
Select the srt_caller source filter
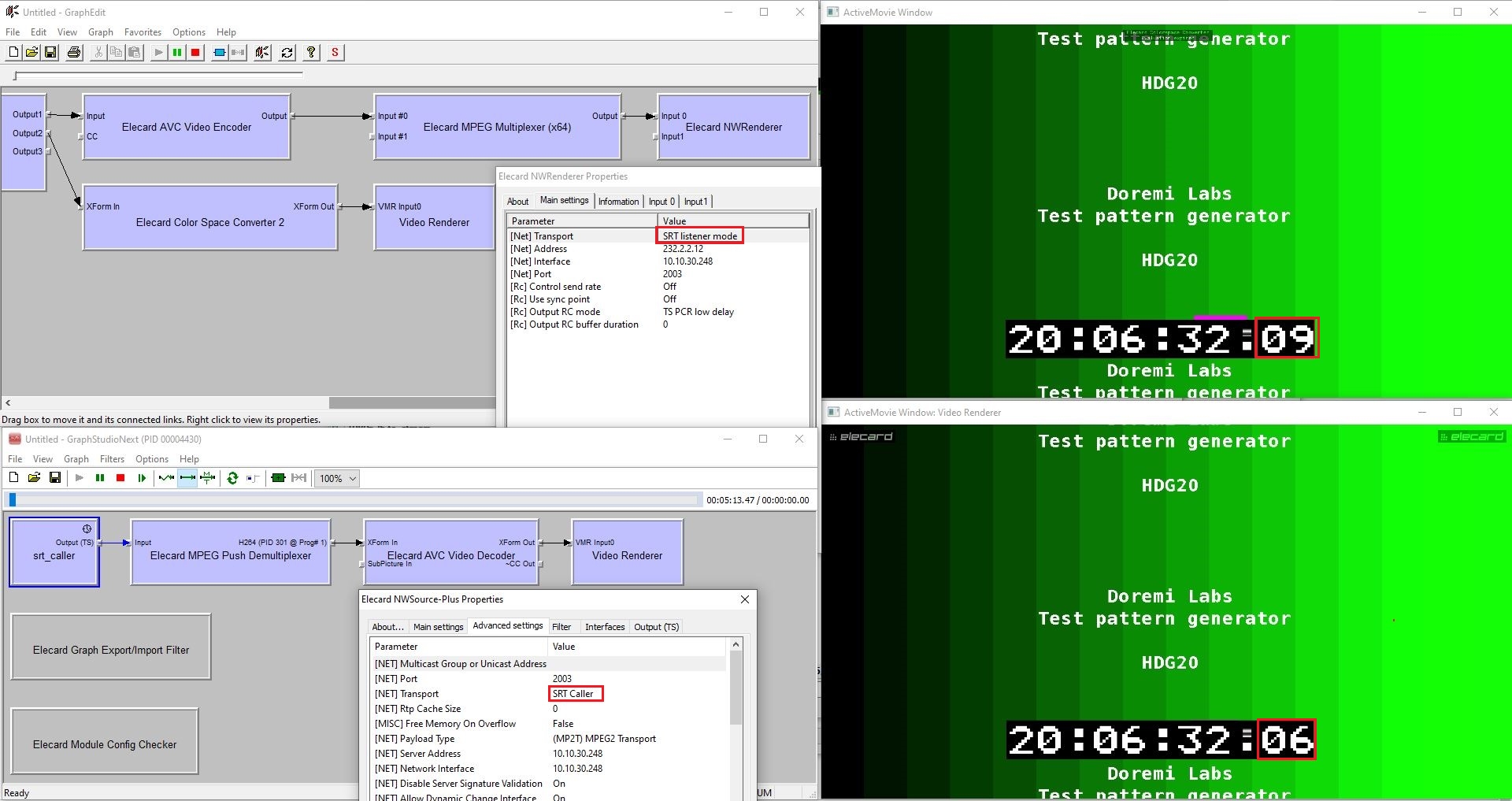pyautogui.click(x=54, y=552)
